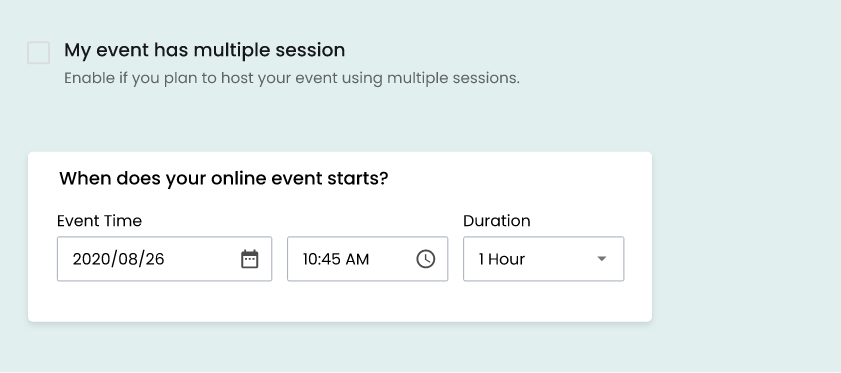This screenshot has height=373, width=841.
Task: Expand the Duration dropdown arrow
Action: (x=602, y=259)
